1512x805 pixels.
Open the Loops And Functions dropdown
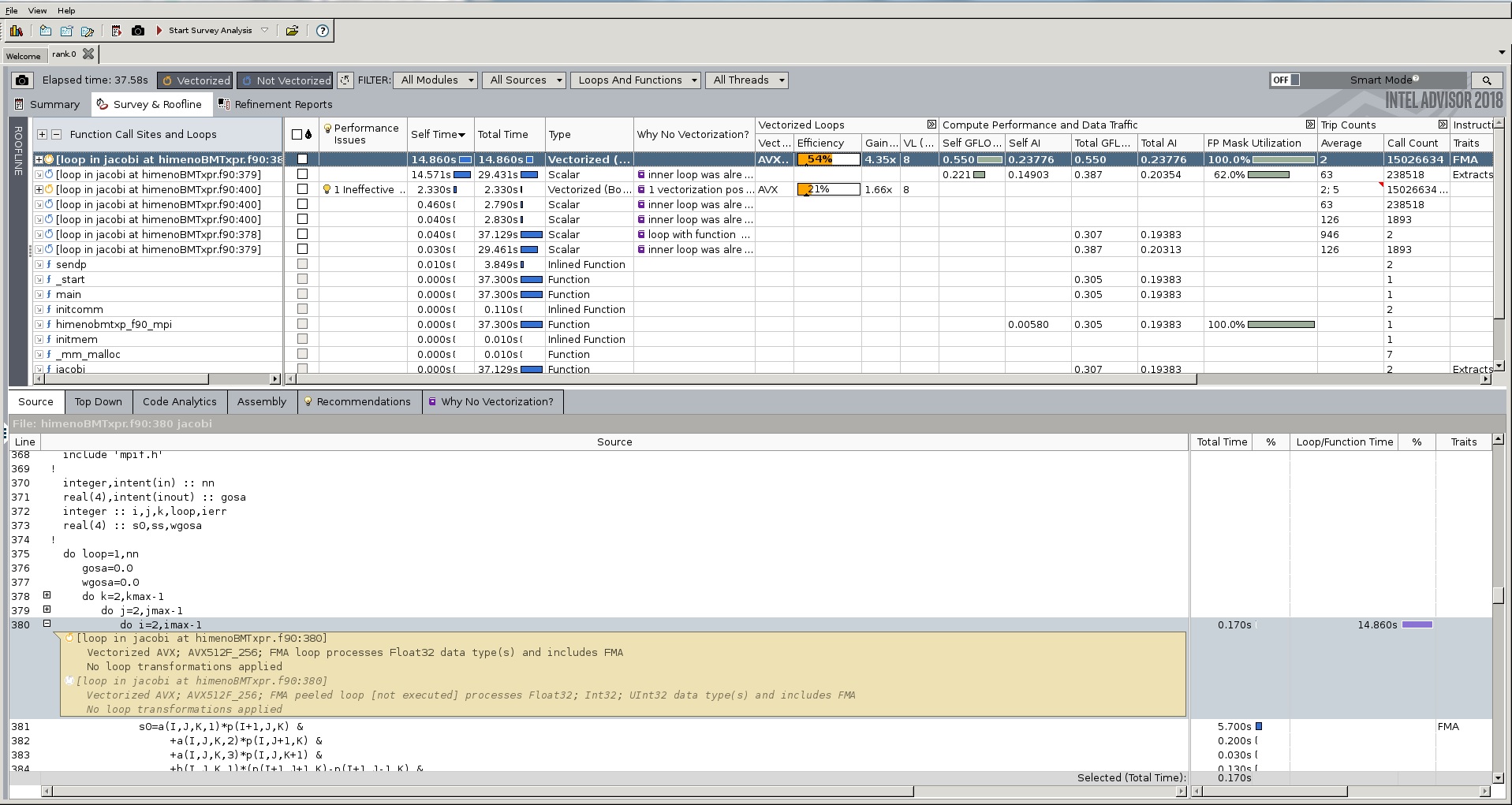click(x=636, y=80)
